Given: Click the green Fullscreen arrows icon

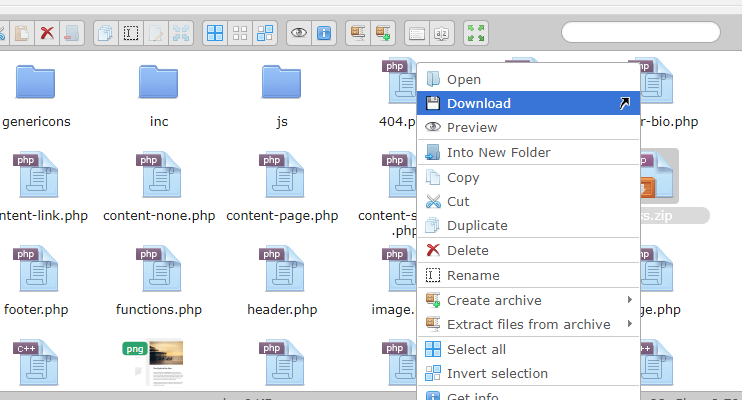Looking at the screenshot, I should click(x=476, y=33).
